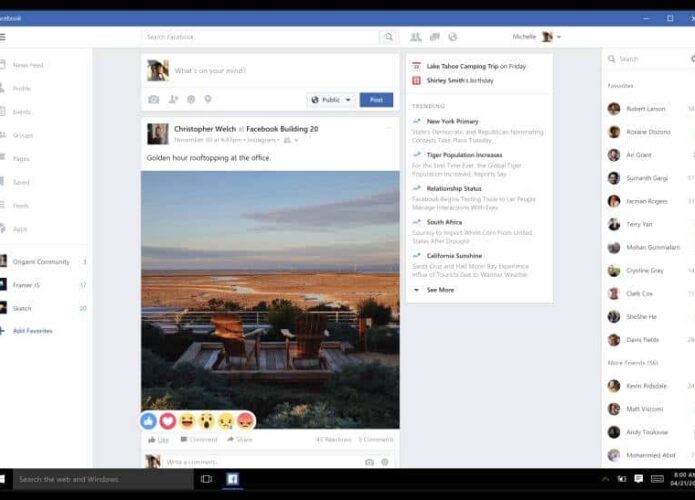Open the hamburger menu icon
695x500 pixels.
pos(2,37)
